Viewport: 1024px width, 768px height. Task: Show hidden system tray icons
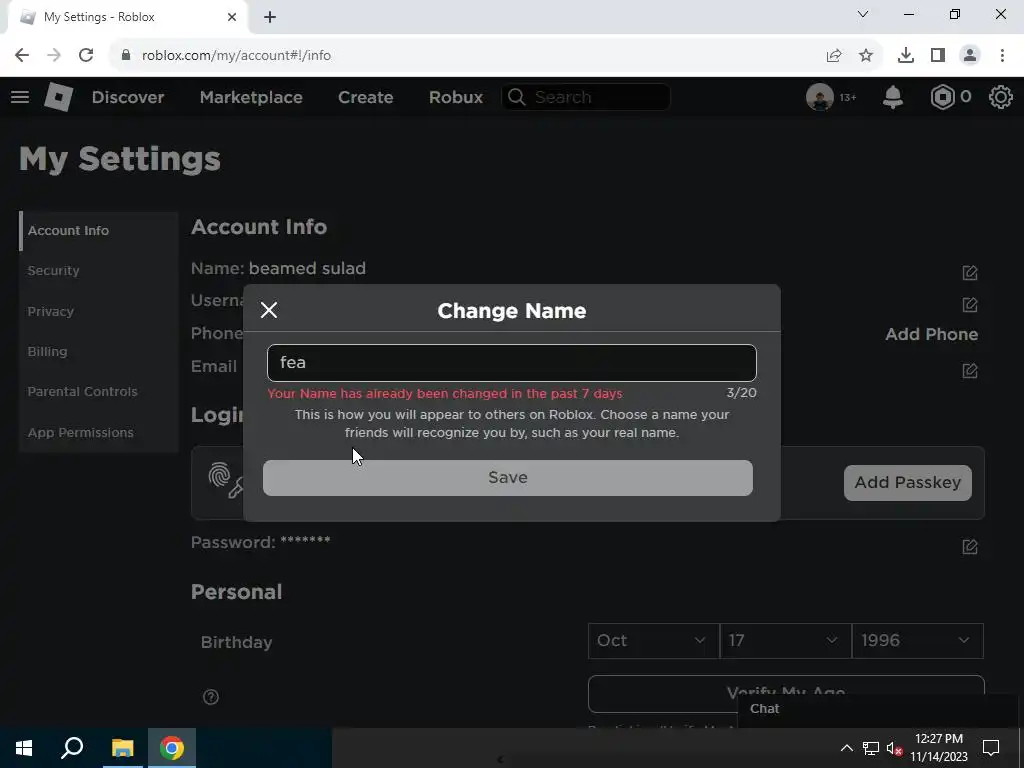[846, 748]
